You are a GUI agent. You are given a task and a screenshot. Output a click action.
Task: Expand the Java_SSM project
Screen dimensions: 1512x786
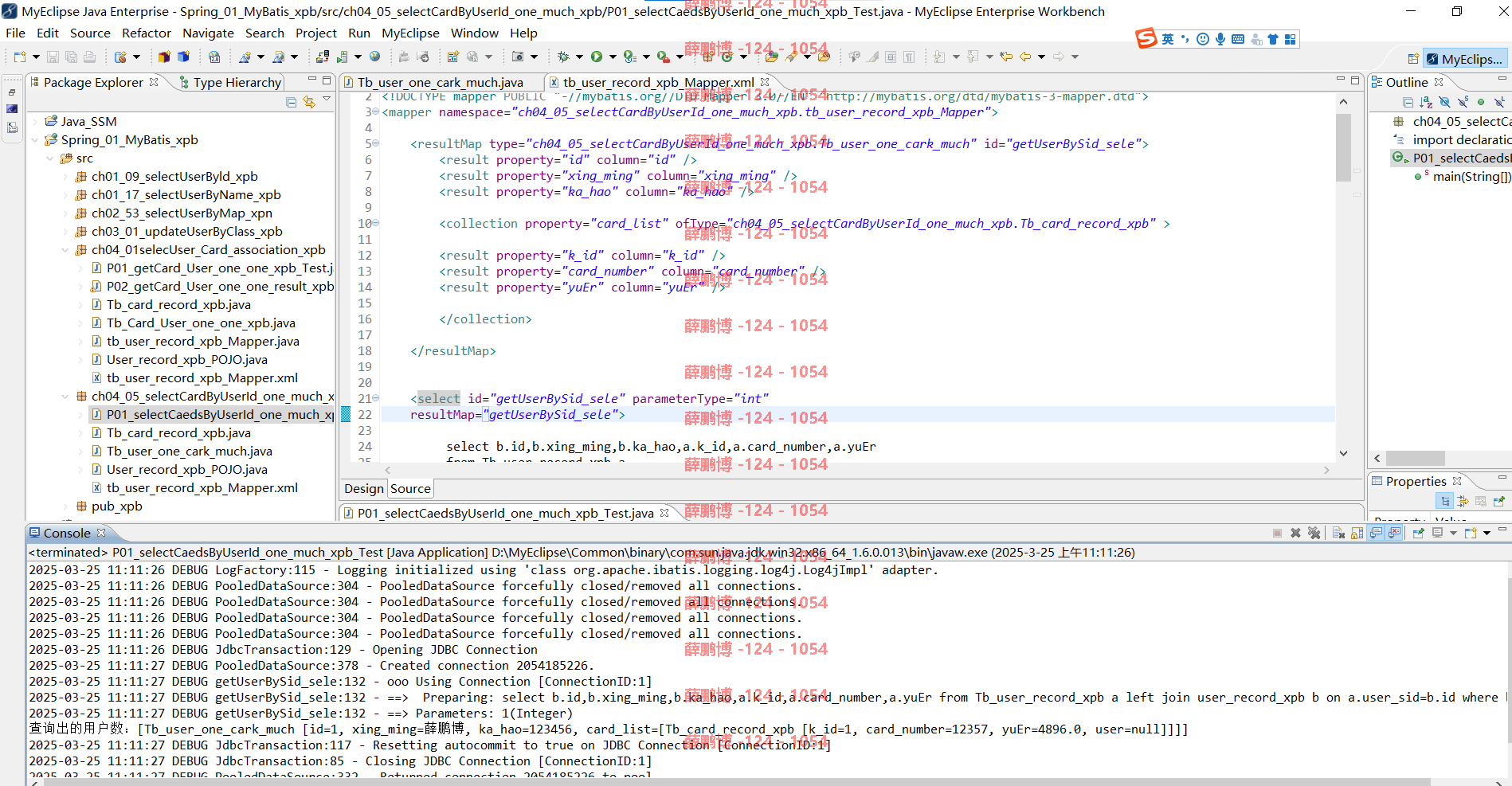pos(34,122)
